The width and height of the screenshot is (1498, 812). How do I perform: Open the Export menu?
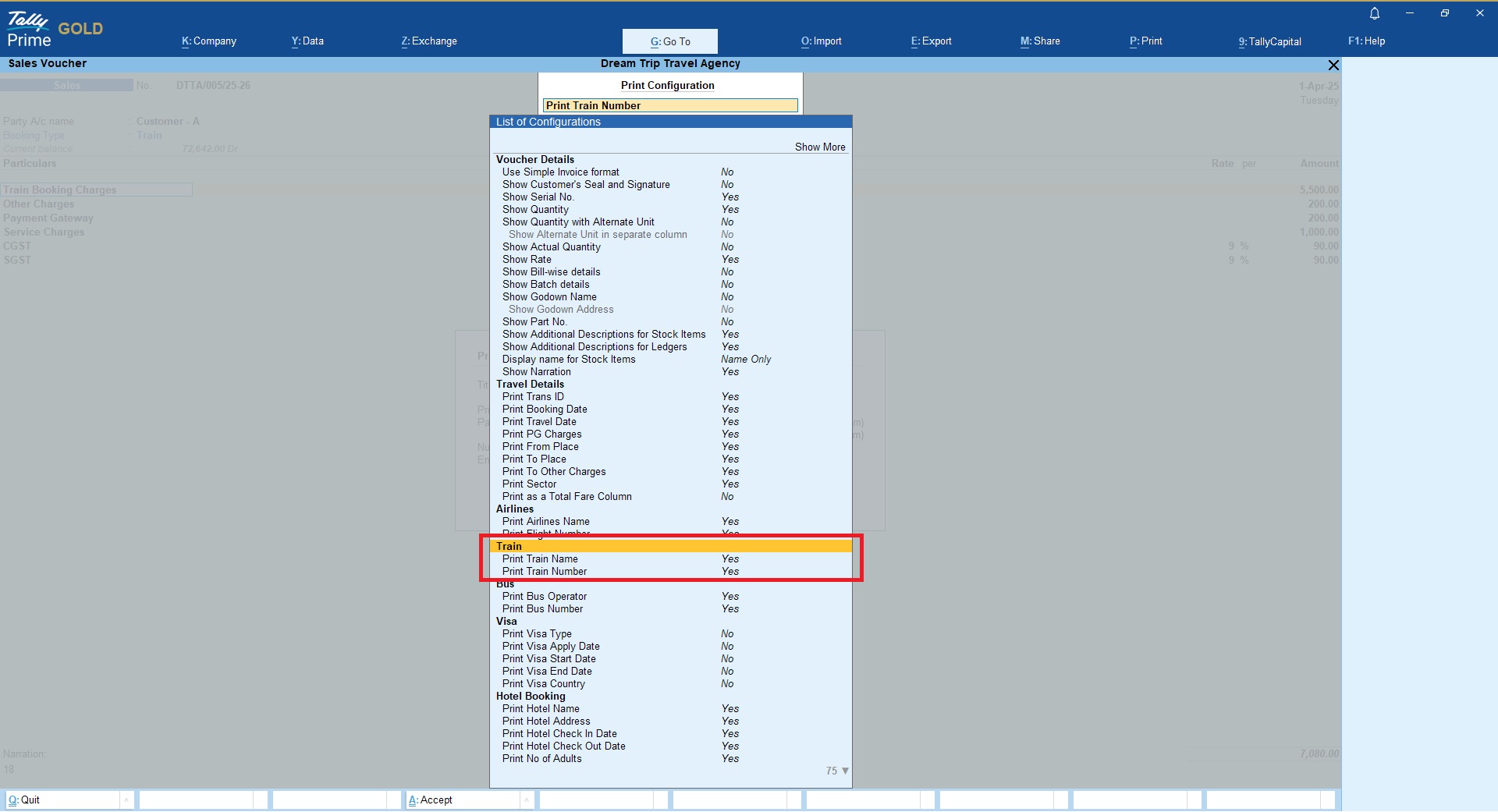click(x=931, y=41)
